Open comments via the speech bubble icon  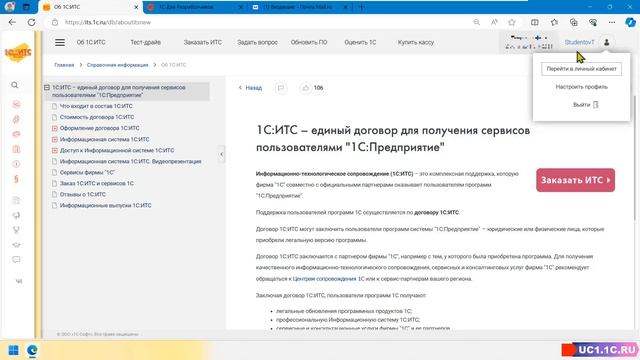(x=280, y=88)
